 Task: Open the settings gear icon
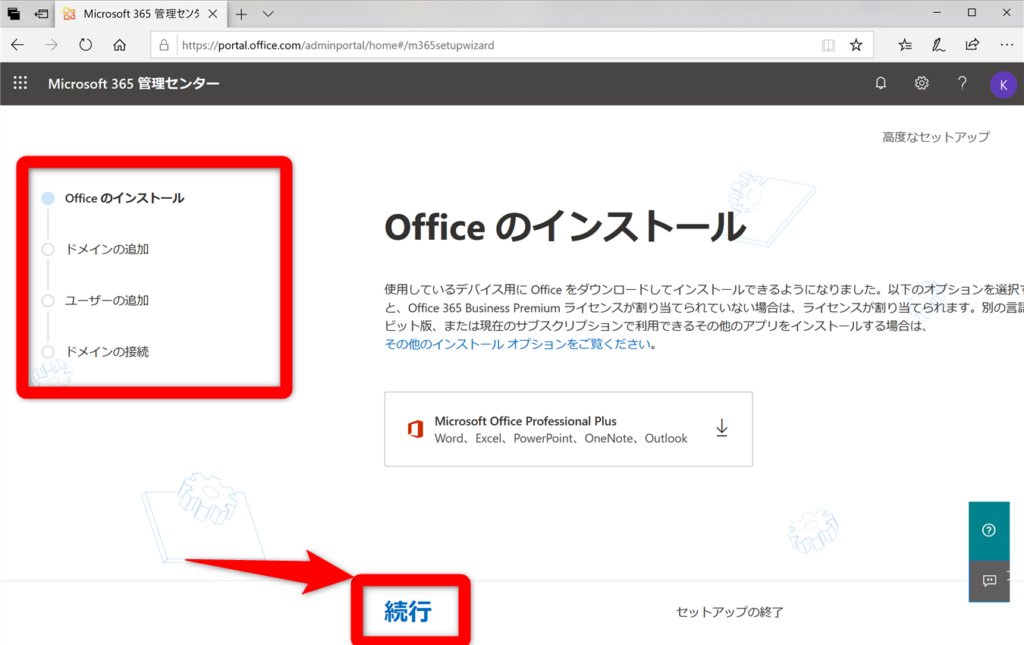click(922, 83)
